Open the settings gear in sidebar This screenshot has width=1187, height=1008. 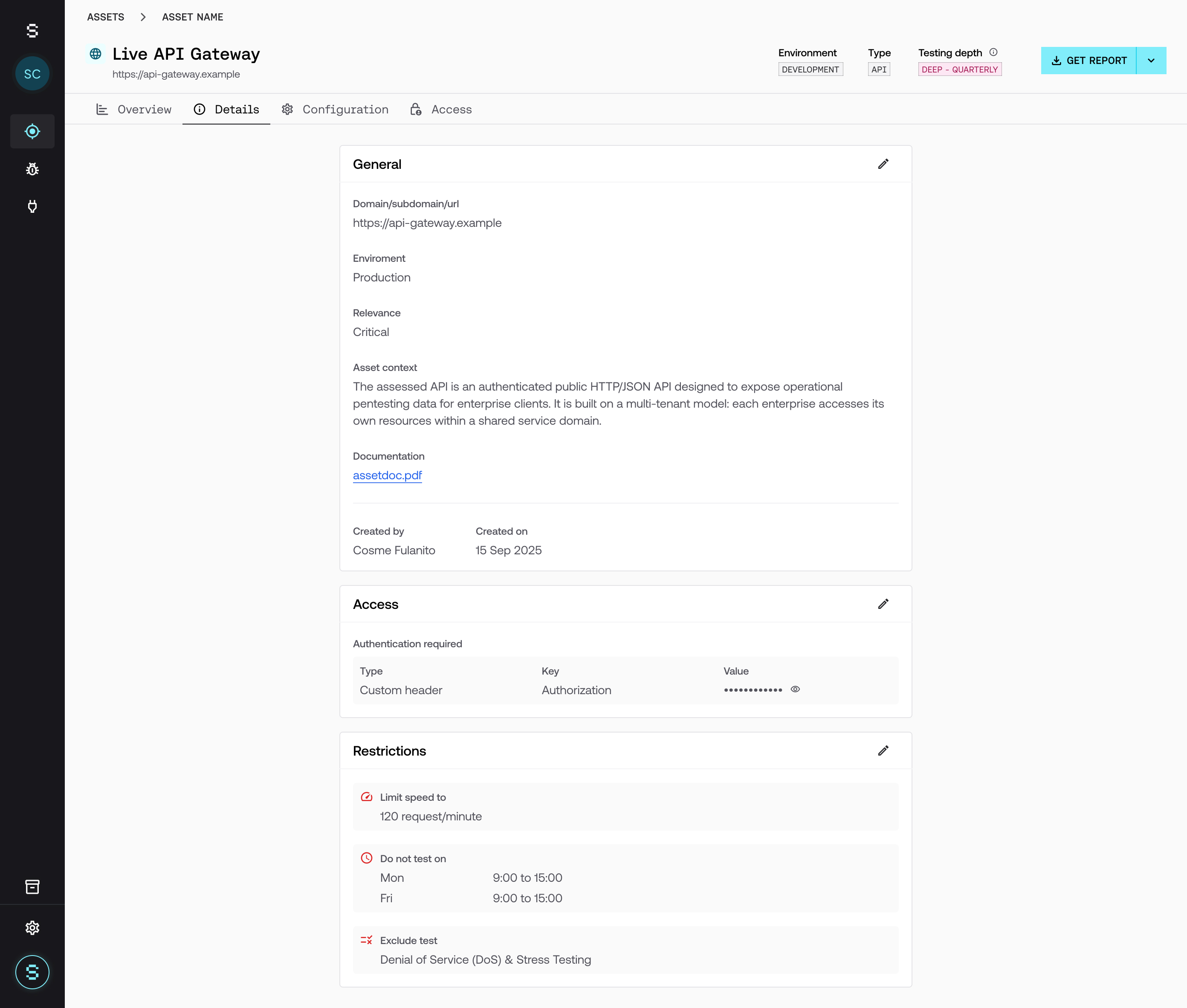click(x=32, y=927)
